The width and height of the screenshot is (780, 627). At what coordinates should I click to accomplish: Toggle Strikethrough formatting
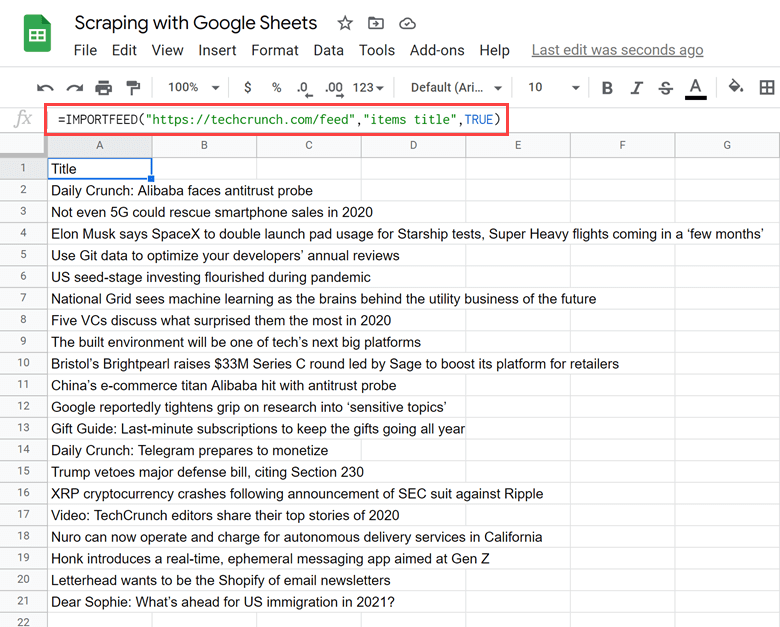[x=666, y=88]
